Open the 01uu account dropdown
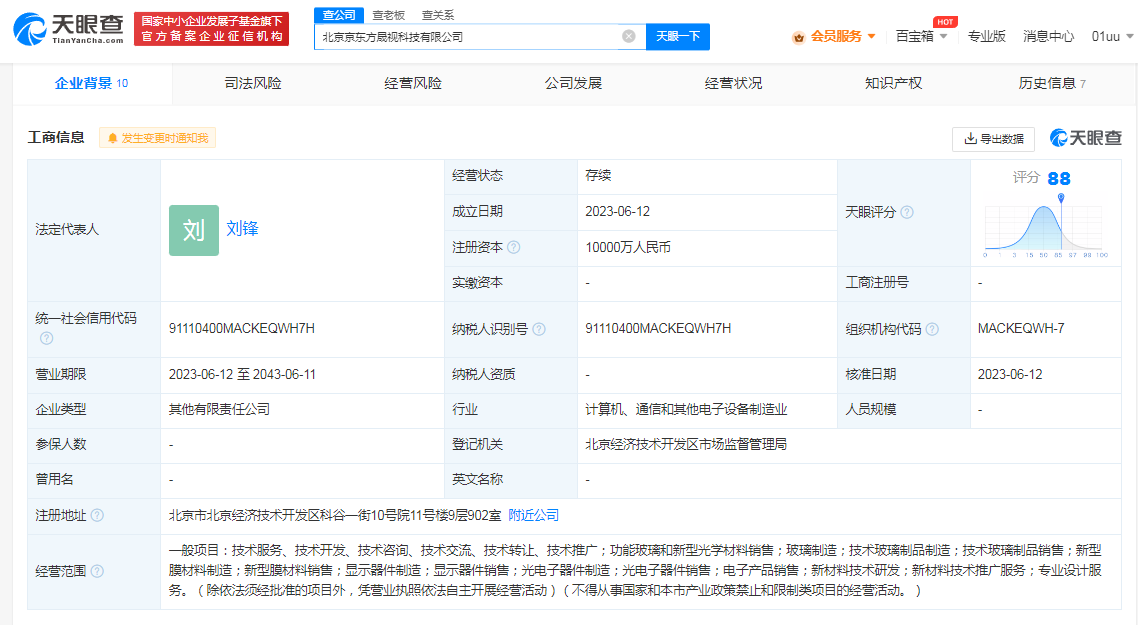The image size is (1138, 625). tap(1112, 36)
